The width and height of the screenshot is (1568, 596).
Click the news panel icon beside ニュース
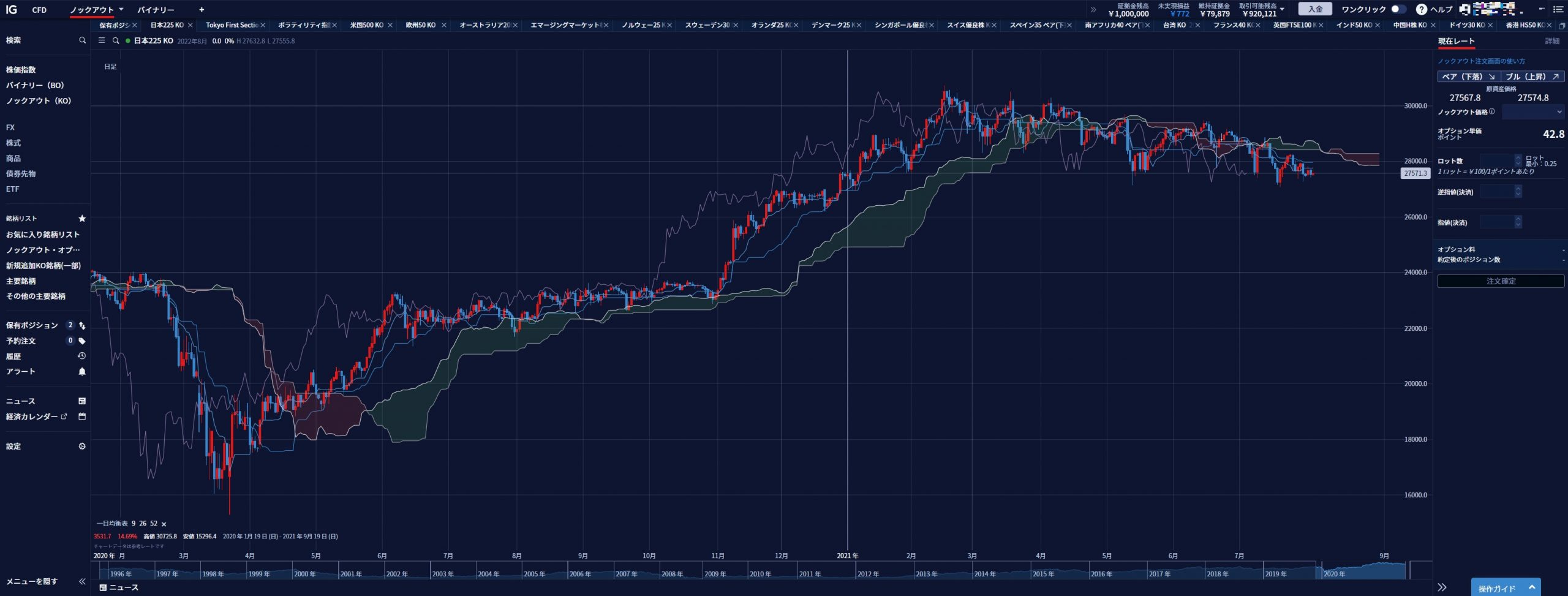click(82, 401)
